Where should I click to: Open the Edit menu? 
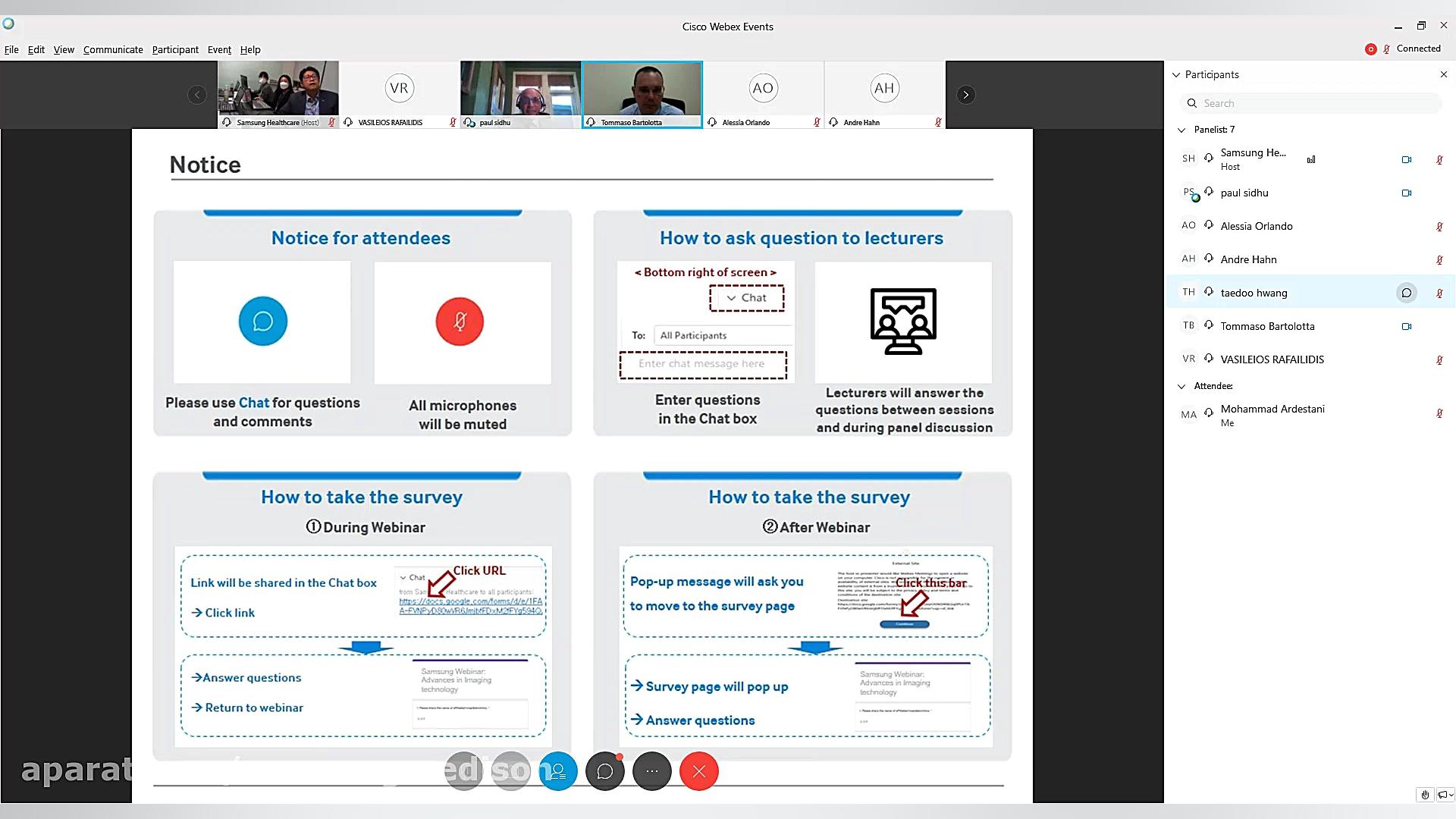[36, 50]
